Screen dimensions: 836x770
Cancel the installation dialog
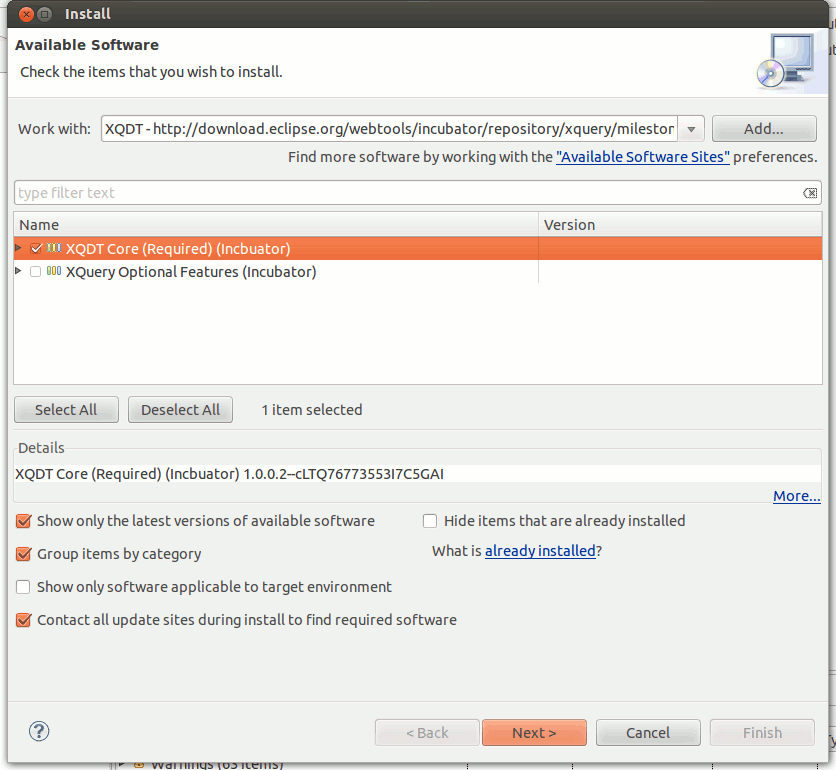click(x=648, y=733)
